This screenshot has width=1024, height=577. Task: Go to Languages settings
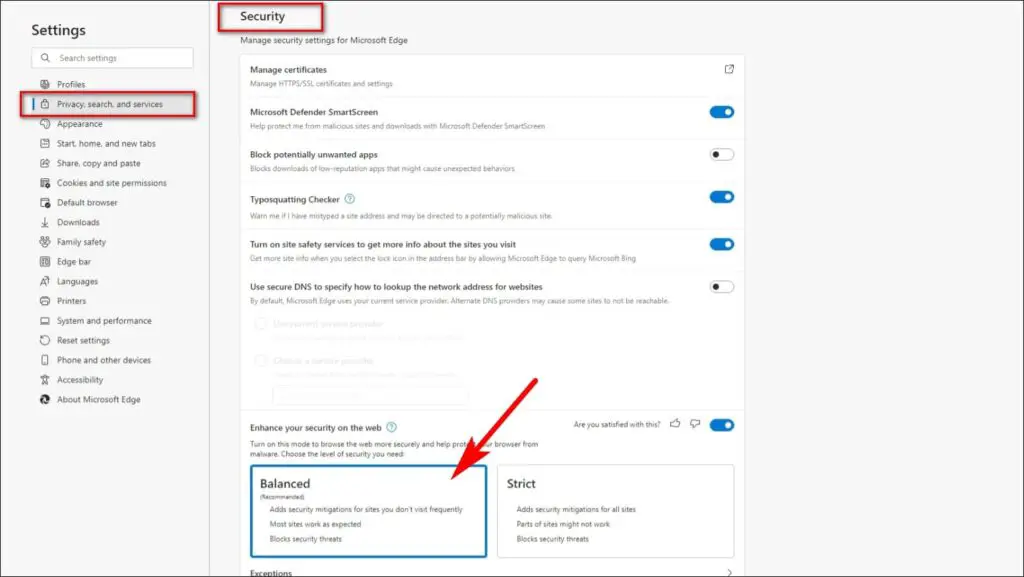click(77, 281)
